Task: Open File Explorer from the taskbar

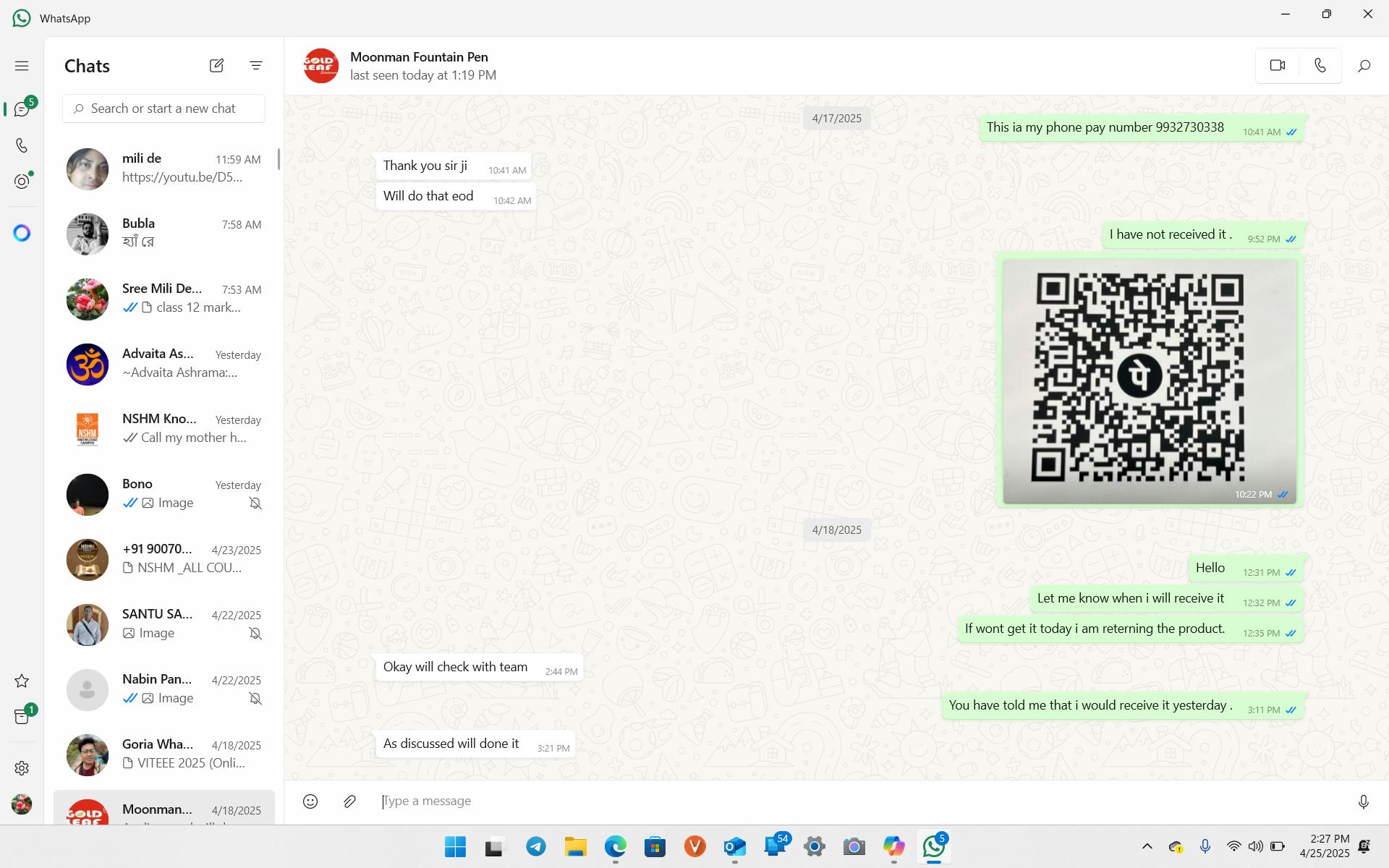Action: [x=576, y=846]
